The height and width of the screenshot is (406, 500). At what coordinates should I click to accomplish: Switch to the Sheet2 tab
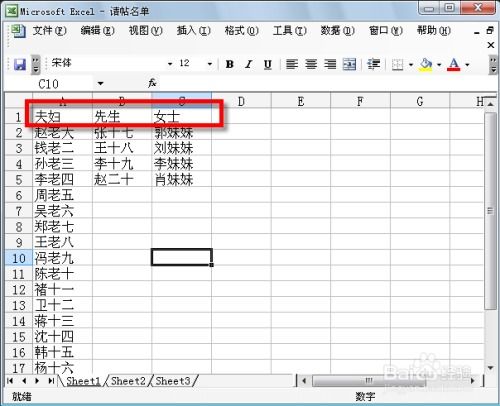[128, 381]
